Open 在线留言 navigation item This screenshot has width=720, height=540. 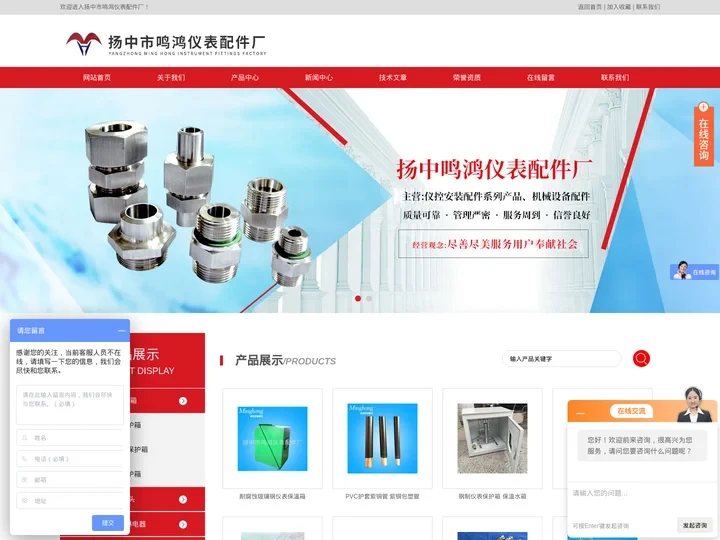point(541,78)
